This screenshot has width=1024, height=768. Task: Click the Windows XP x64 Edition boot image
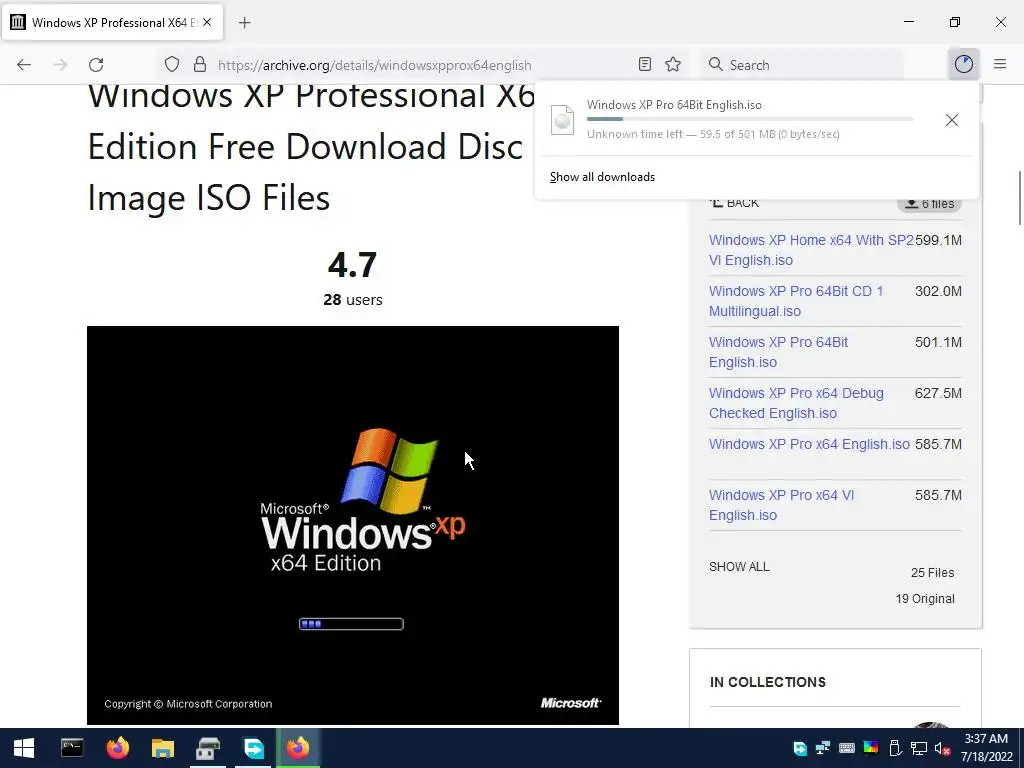(x=353, y=525)
